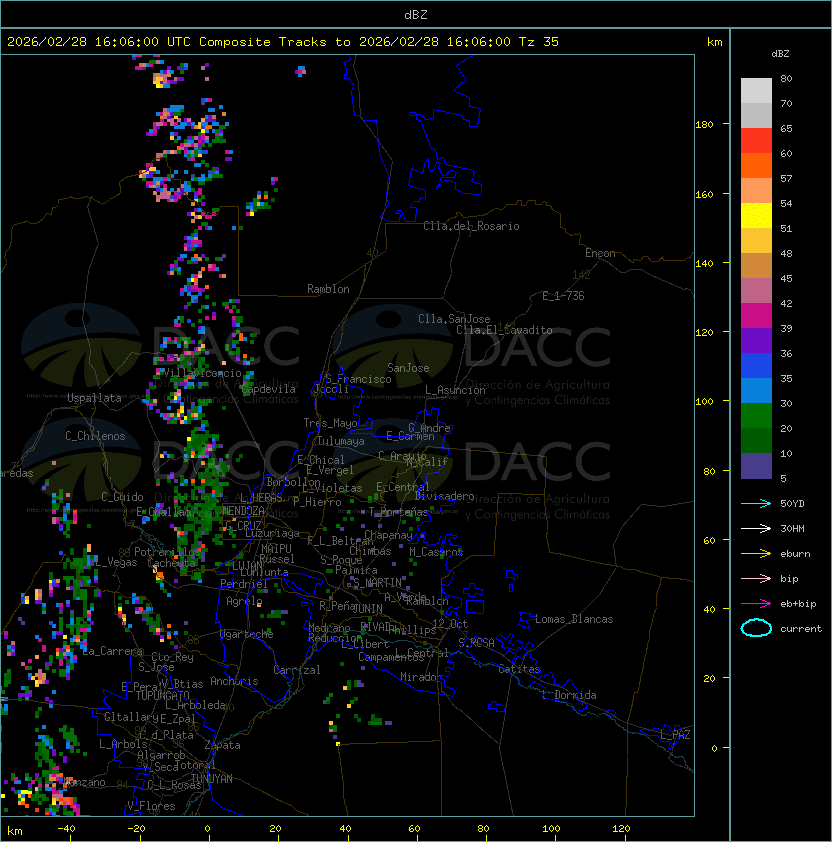Select the orange 57-60 dBZ color band
The height and width of the screenshot is (842, 832).
756,165
